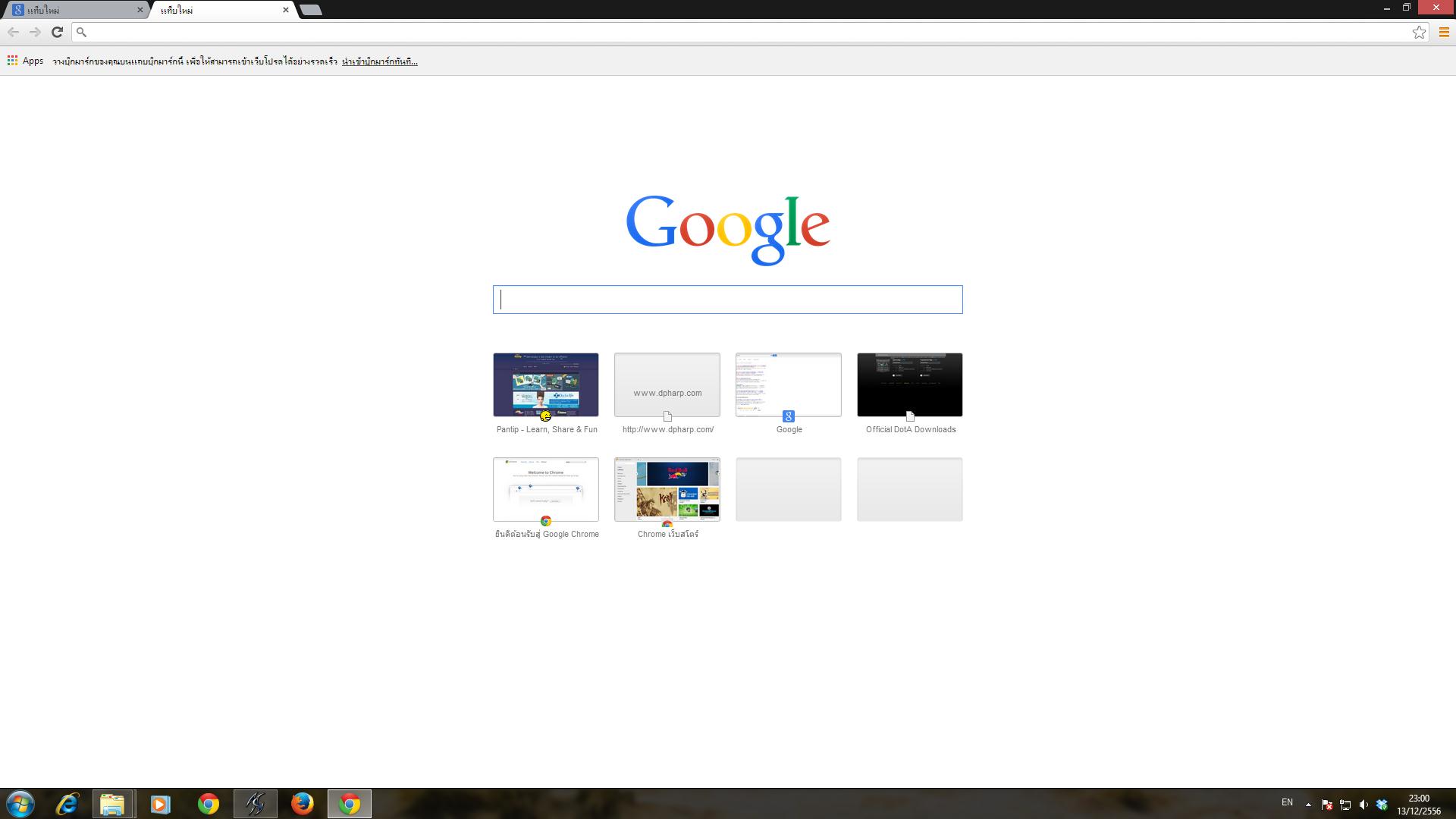Bookmark this page with the star icon
This screenshot has height=819, width=1456.
[1419, 32]
